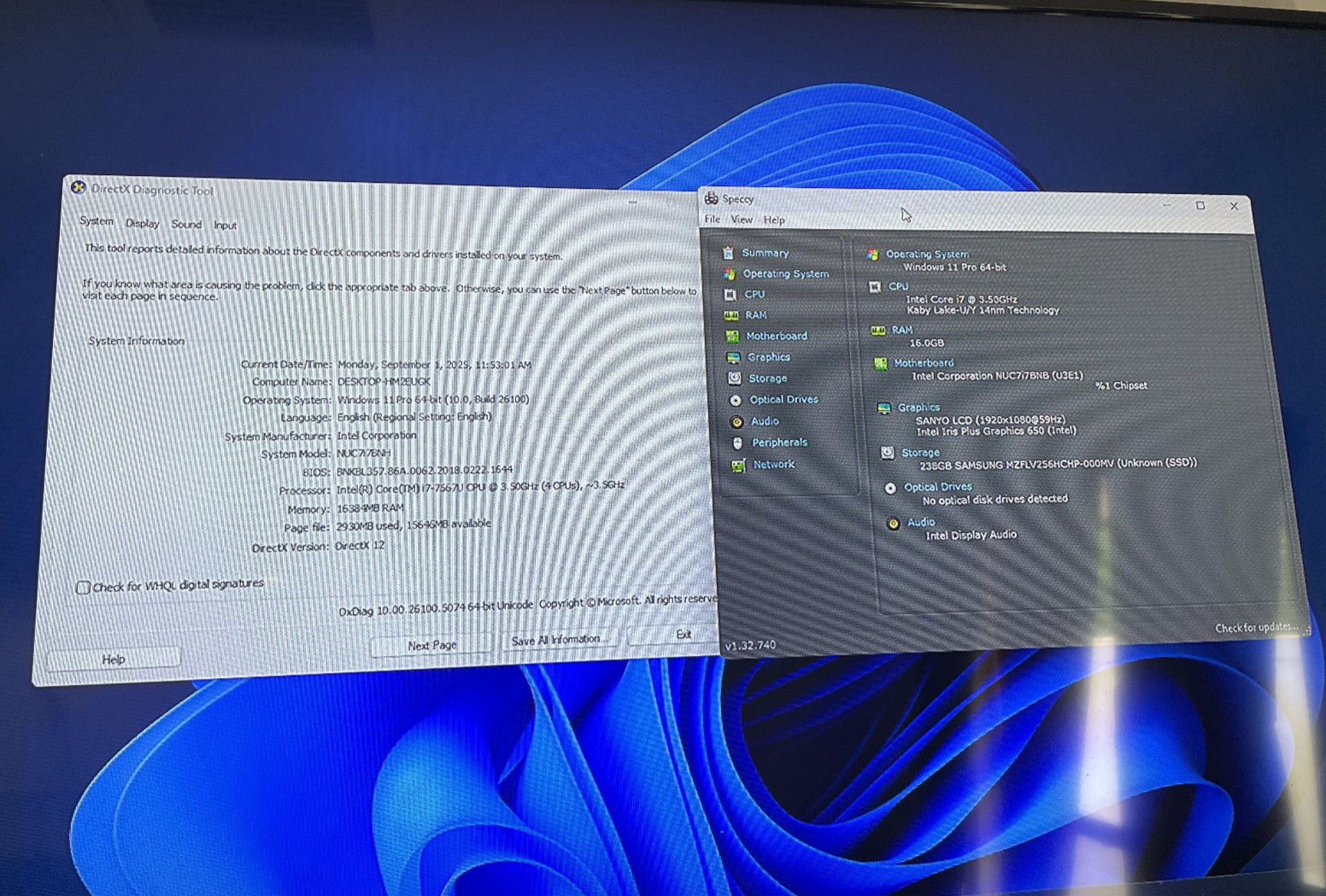
Task: Click the Motherboard icon in summary panel
Action: [880, 364]
